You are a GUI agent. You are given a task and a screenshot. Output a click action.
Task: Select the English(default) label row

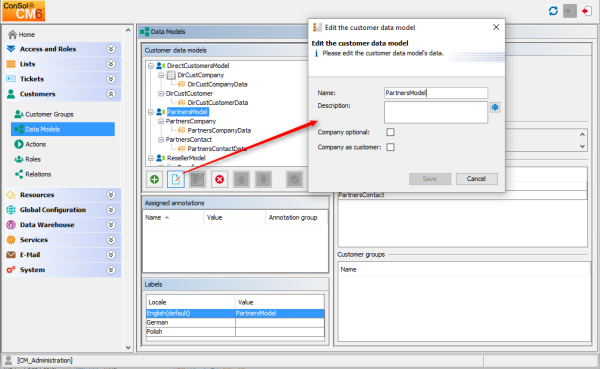235,313
